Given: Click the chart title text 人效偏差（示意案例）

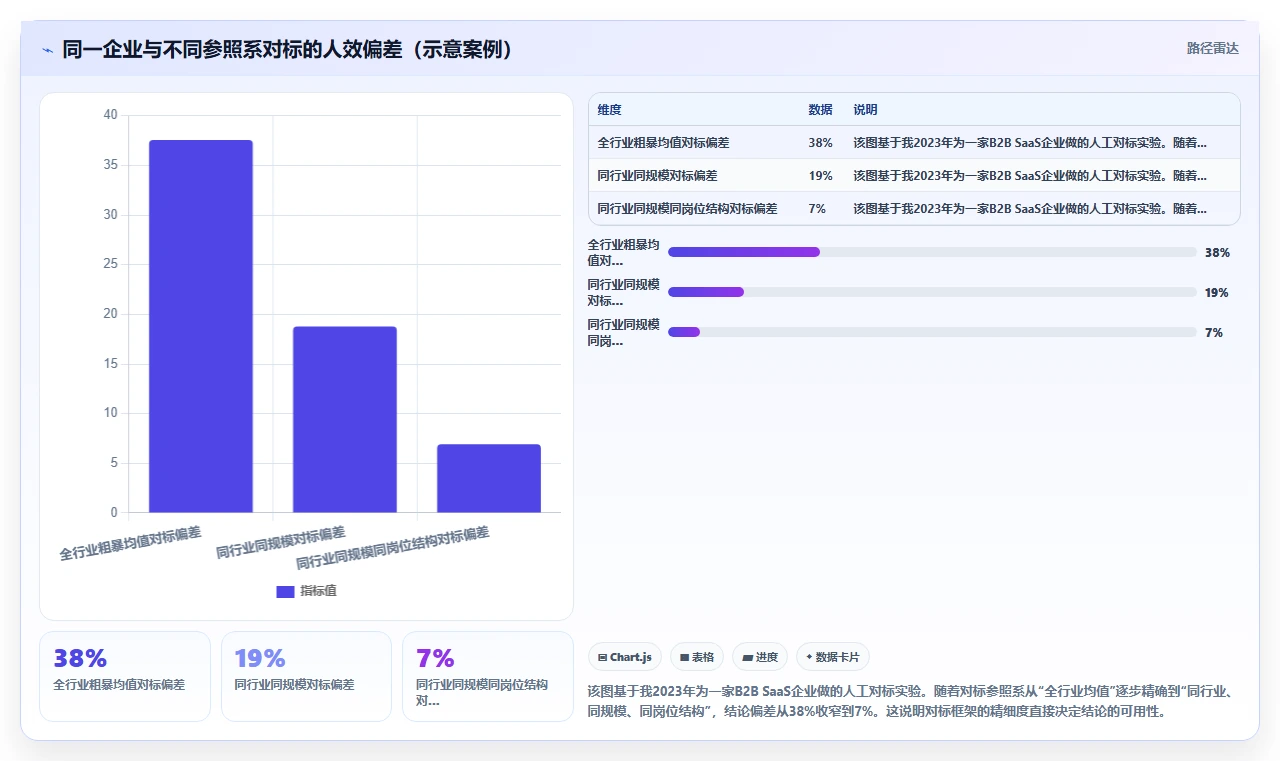Looking at the screenshot, I should click(x=415, y=49).
